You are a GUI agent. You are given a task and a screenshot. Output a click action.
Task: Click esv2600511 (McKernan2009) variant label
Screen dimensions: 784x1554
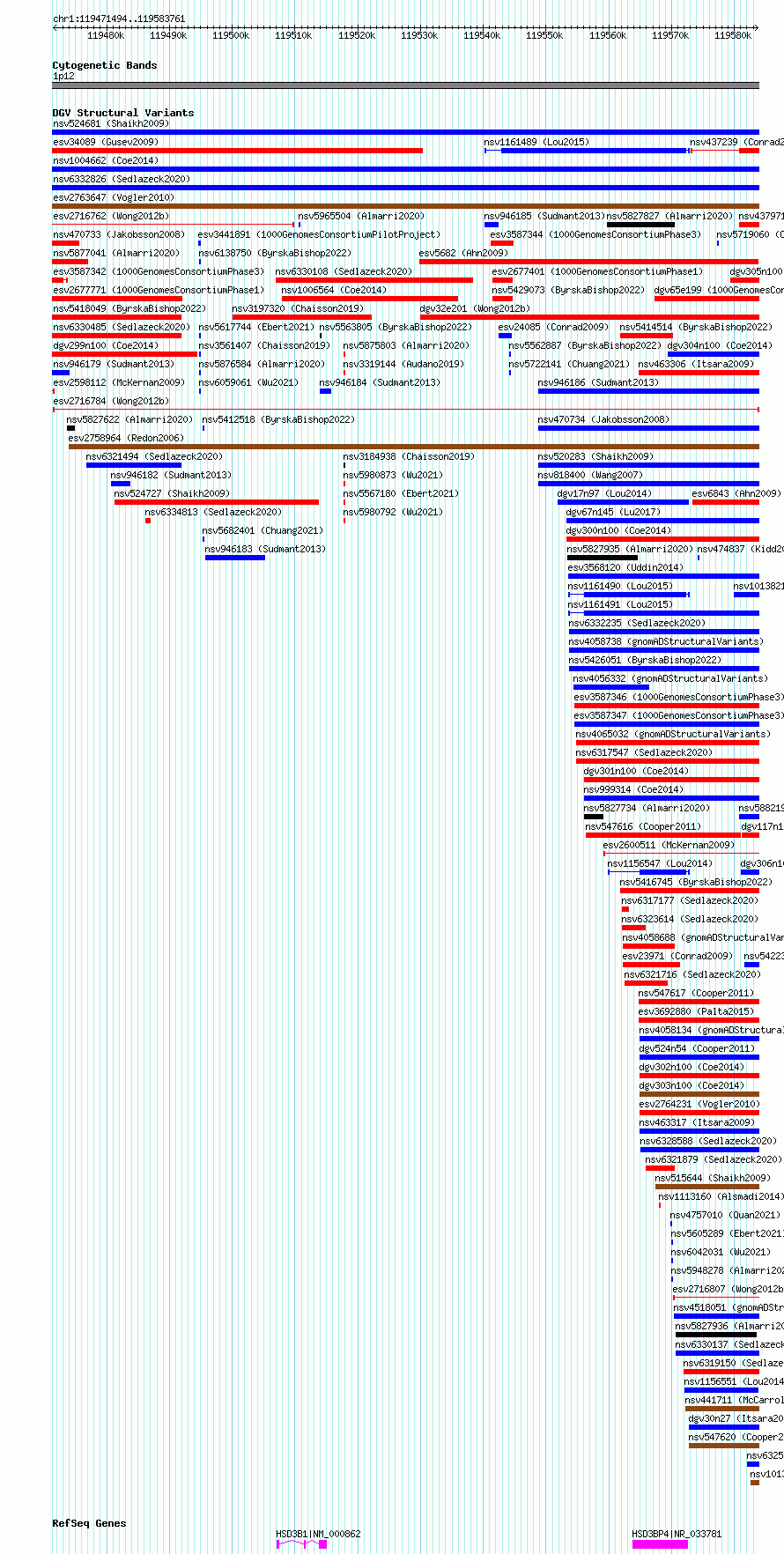(x=669, y=845)
